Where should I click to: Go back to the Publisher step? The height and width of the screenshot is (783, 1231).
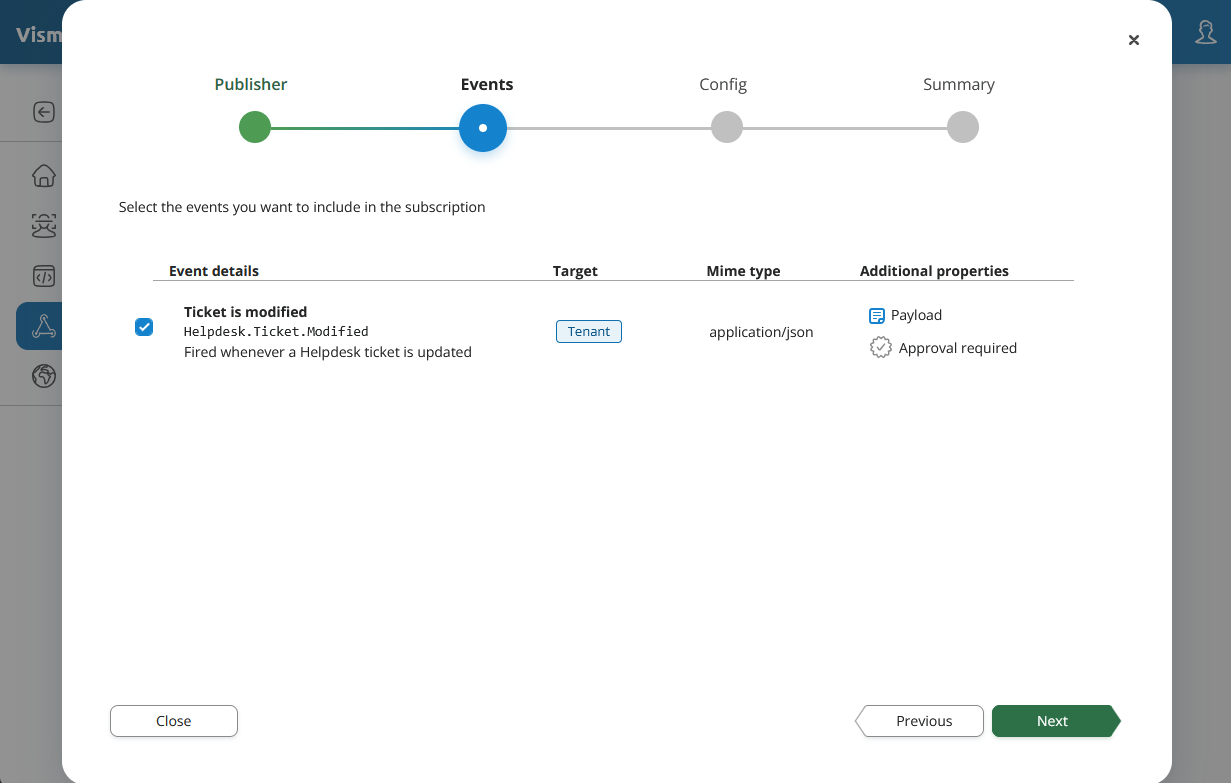[255, 128]
